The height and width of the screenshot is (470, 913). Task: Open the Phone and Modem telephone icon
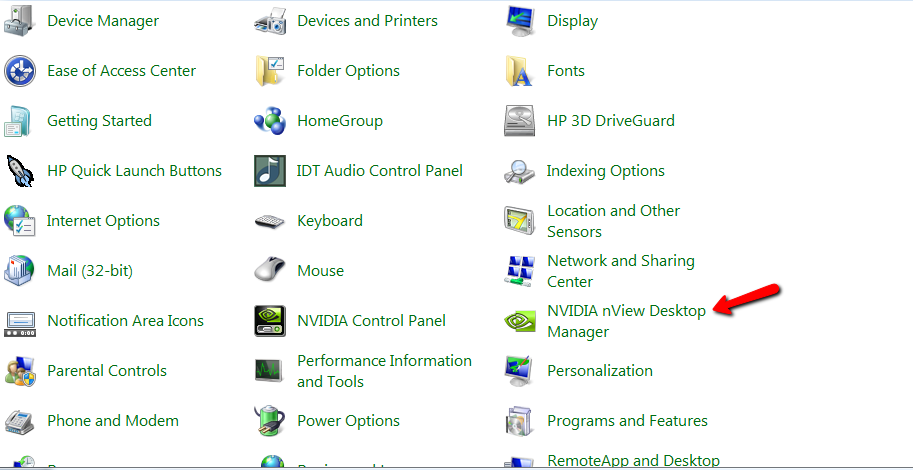(x=20, y=421)
